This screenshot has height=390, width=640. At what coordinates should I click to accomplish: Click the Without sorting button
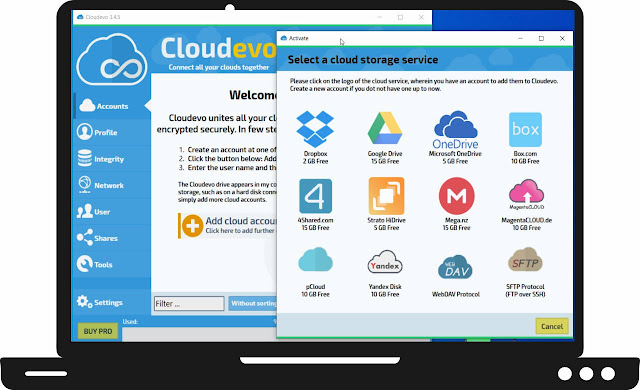253,303
